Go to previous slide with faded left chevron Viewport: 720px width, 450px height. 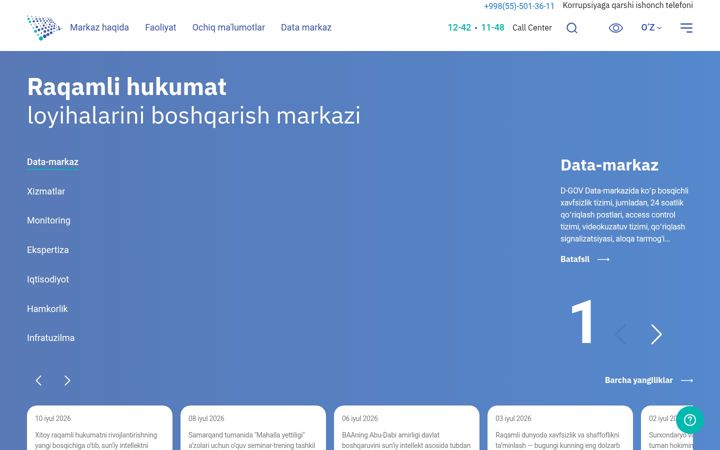tap(621, 334)
